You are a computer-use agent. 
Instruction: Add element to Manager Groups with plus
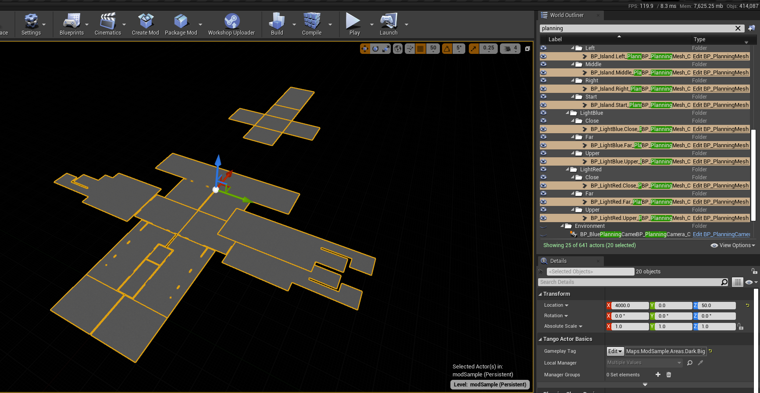(658, 375)
